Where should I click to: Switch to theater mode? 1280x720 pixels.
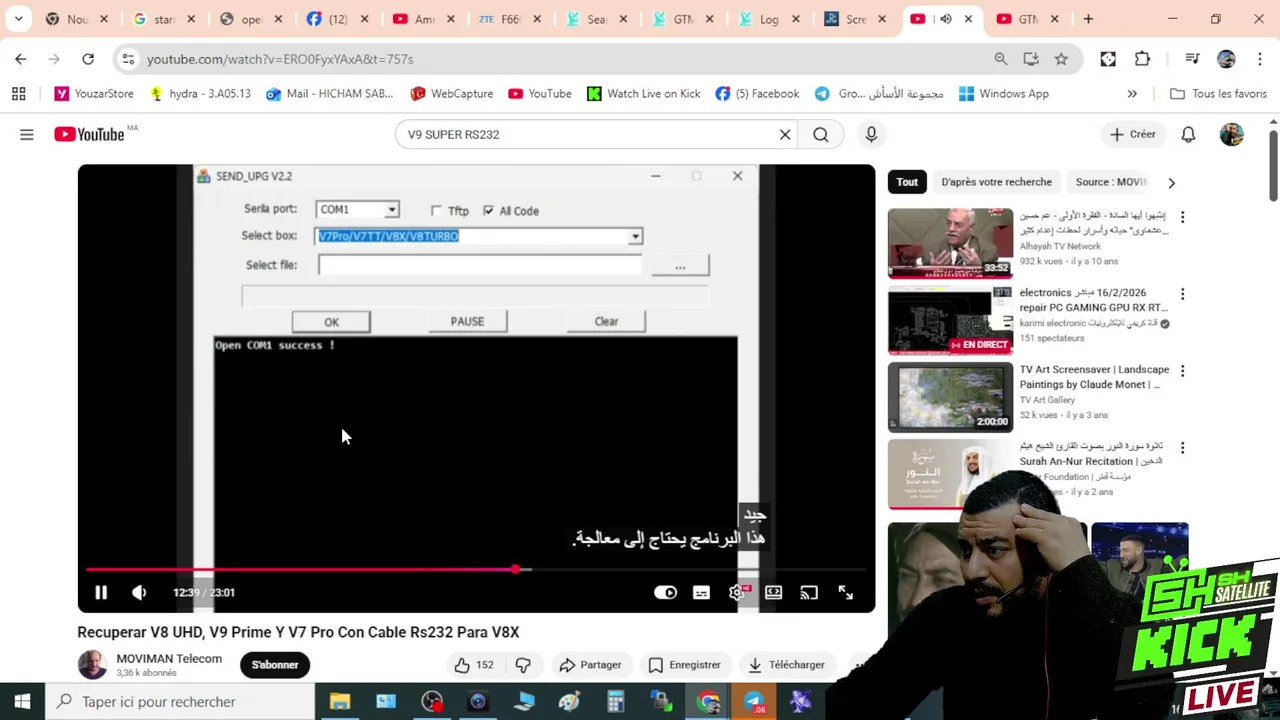[x=773, y=592]
